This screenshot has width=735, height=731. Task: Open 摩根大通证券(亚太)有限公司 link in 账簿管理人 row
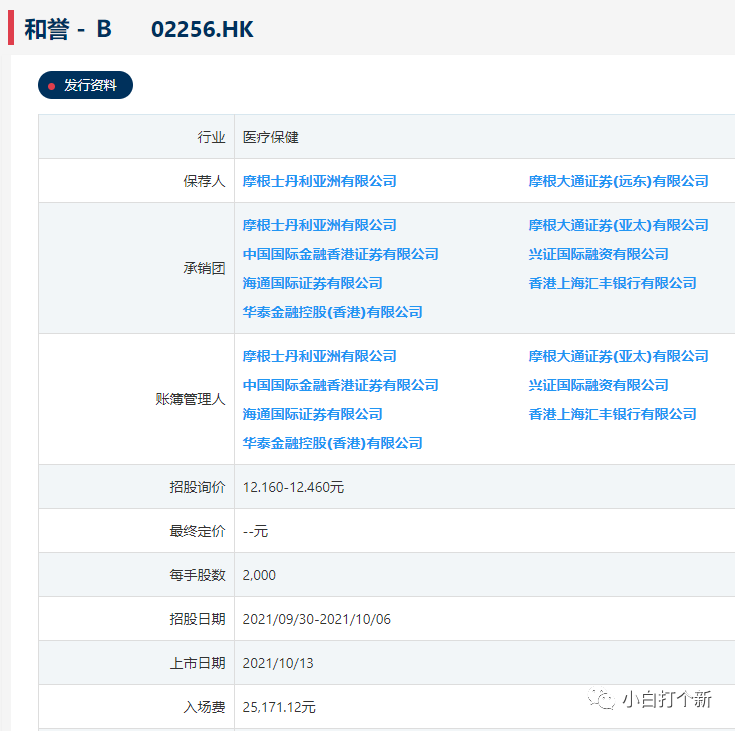point(618,356)
